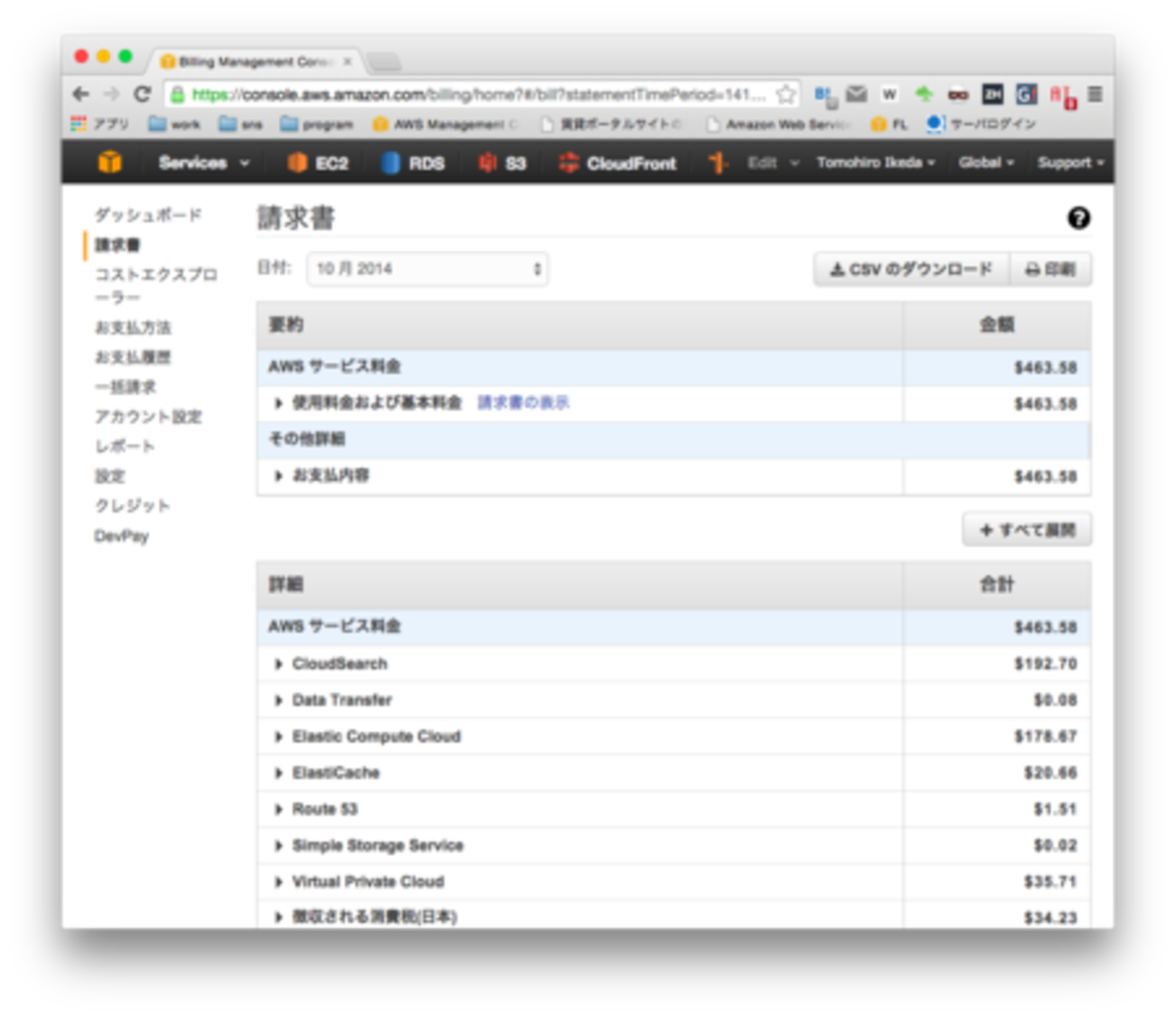The height and width of the screenshot is (1017, 1176).
Task: Open the Support dropdown menu
Action: click(x=1071, y=163)
